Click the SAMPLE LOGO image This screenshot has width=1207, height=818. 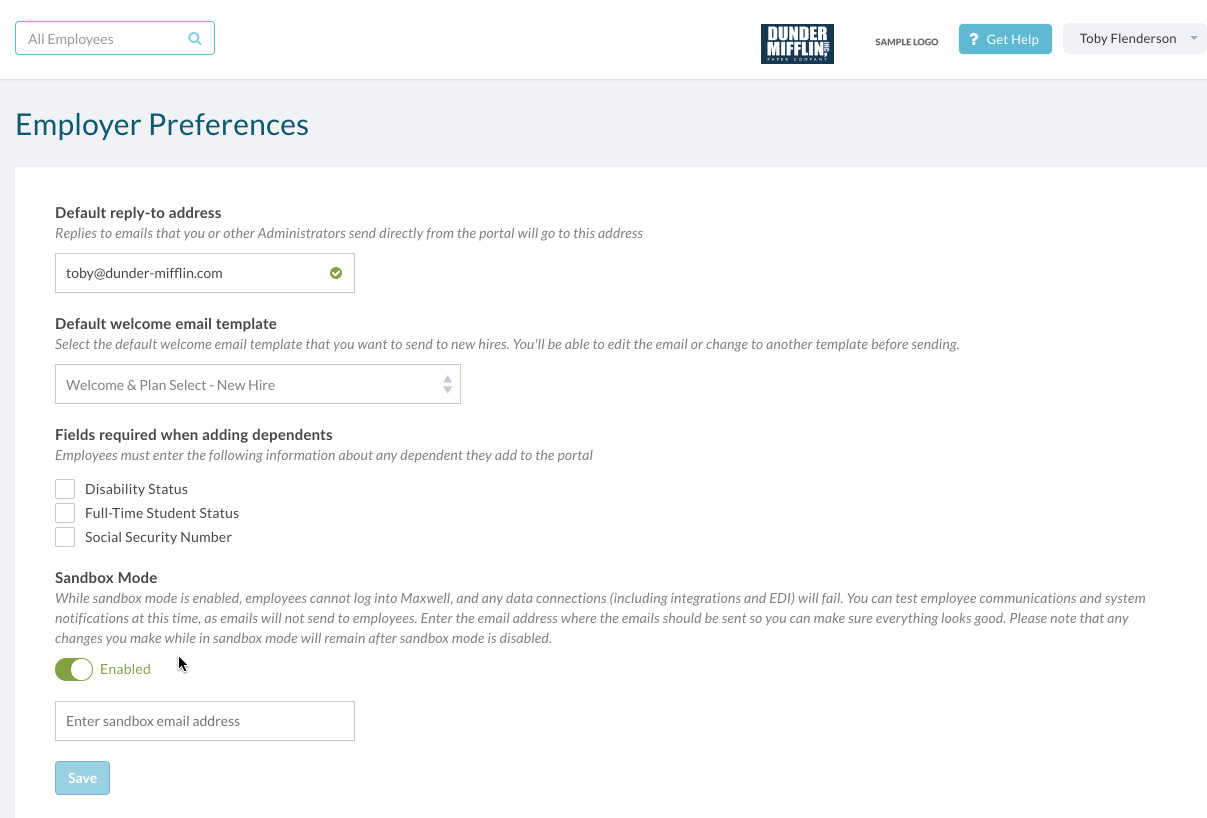coord(907,42)
